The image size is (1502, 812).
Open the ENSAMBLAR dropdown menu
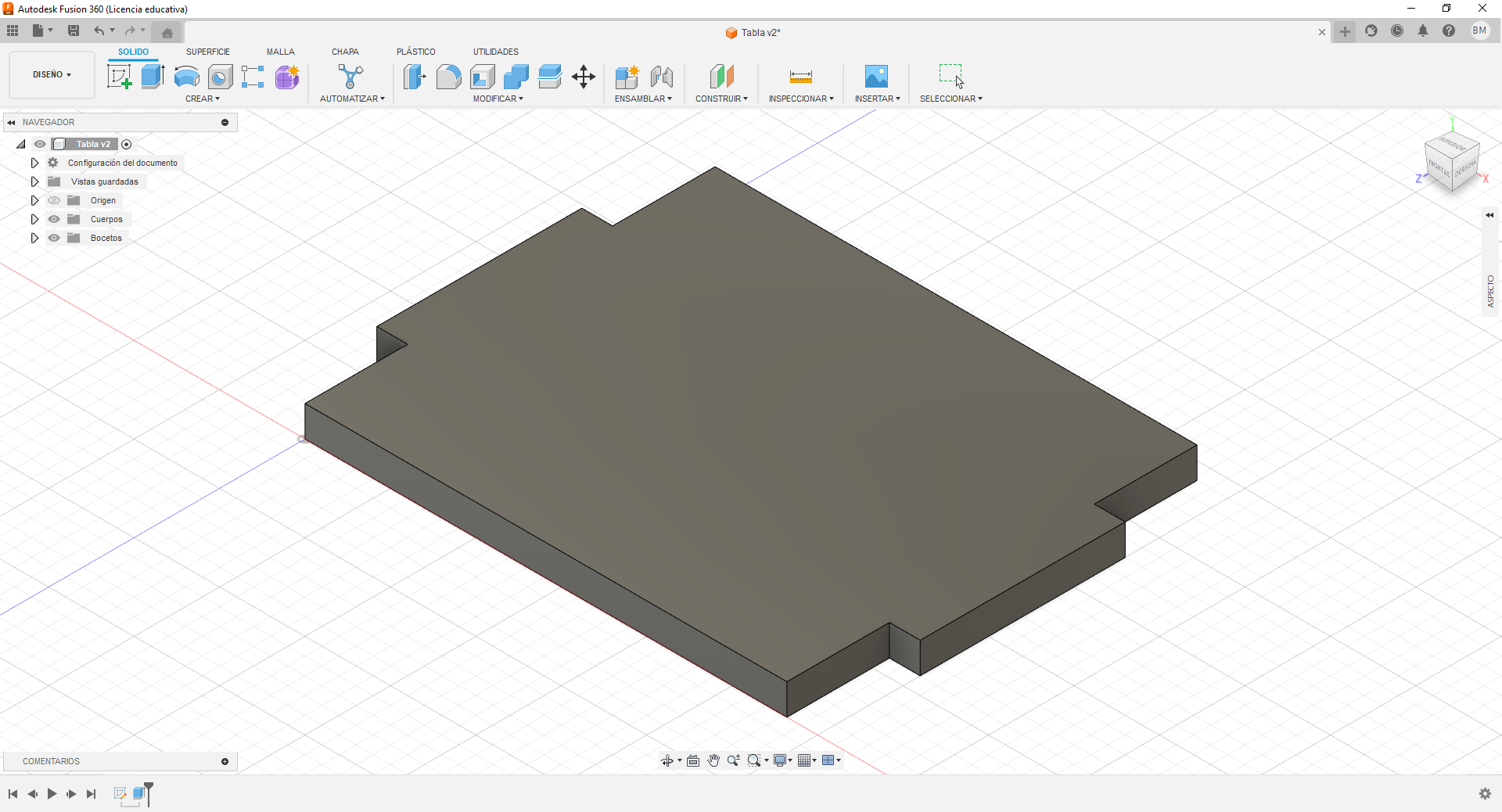point(643,99)
